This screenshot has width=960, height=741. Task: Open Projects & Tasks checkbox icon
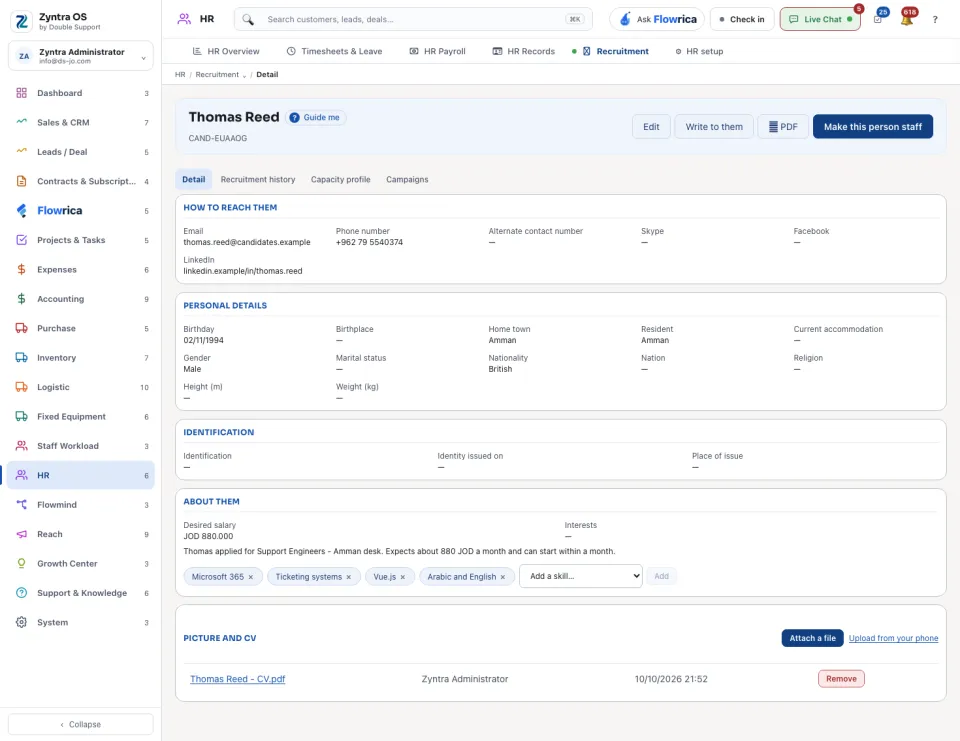pyautogui.click(x=21, y=240)
